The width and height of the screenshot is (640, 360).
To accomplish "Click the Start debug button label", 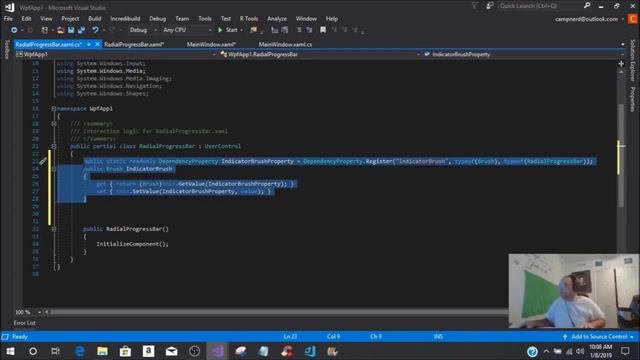I will pos(231,30).
